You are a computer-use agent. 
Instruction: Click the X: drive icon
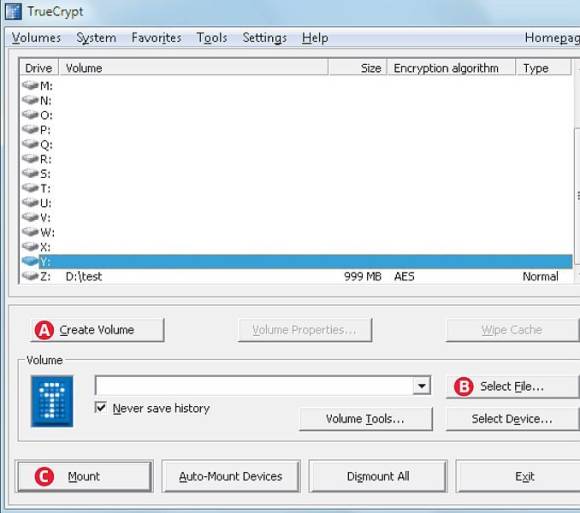point(30,247)
